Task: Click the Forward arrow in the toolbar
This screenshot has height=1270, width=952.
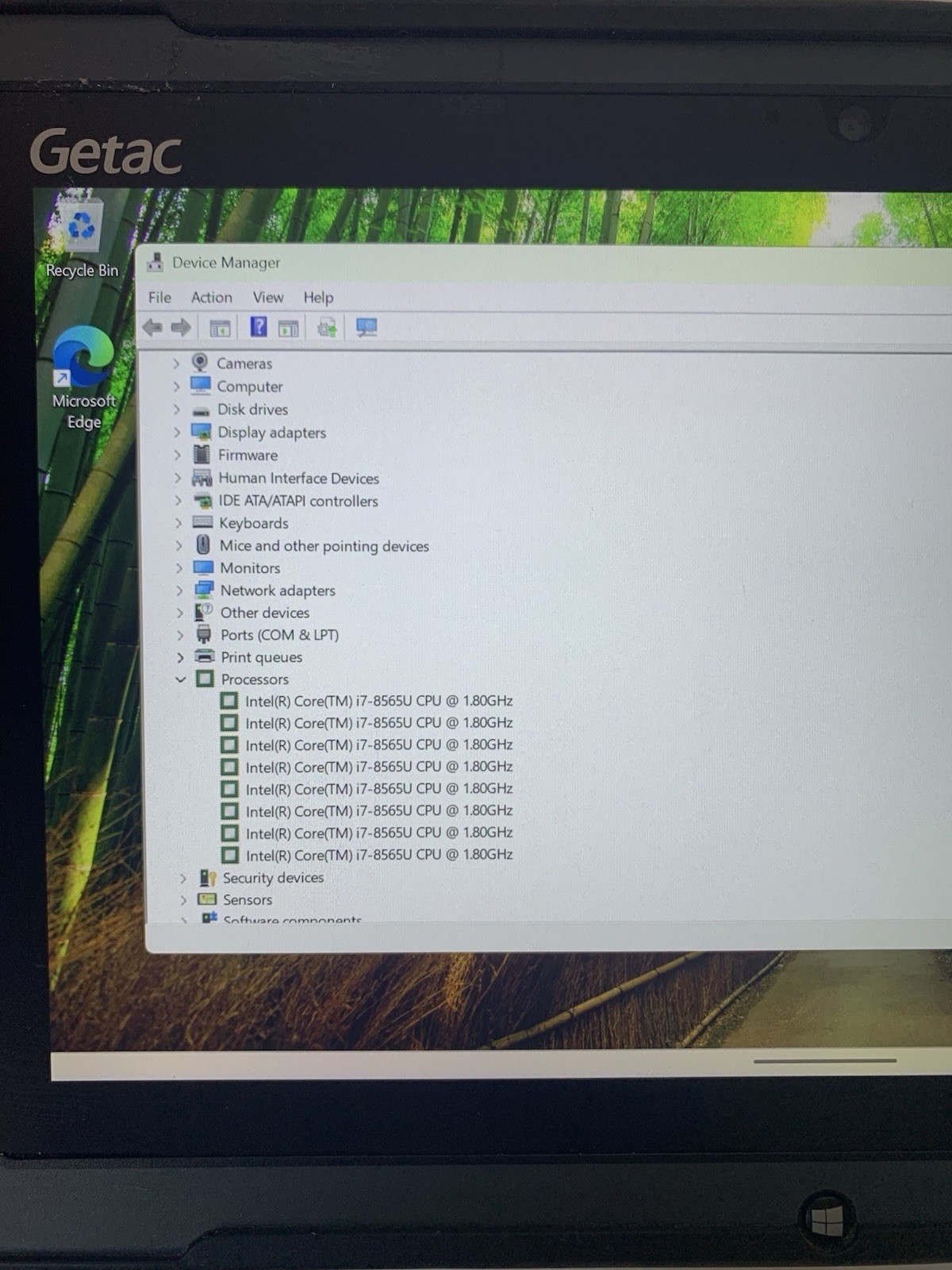Action: tap(182, 327)
